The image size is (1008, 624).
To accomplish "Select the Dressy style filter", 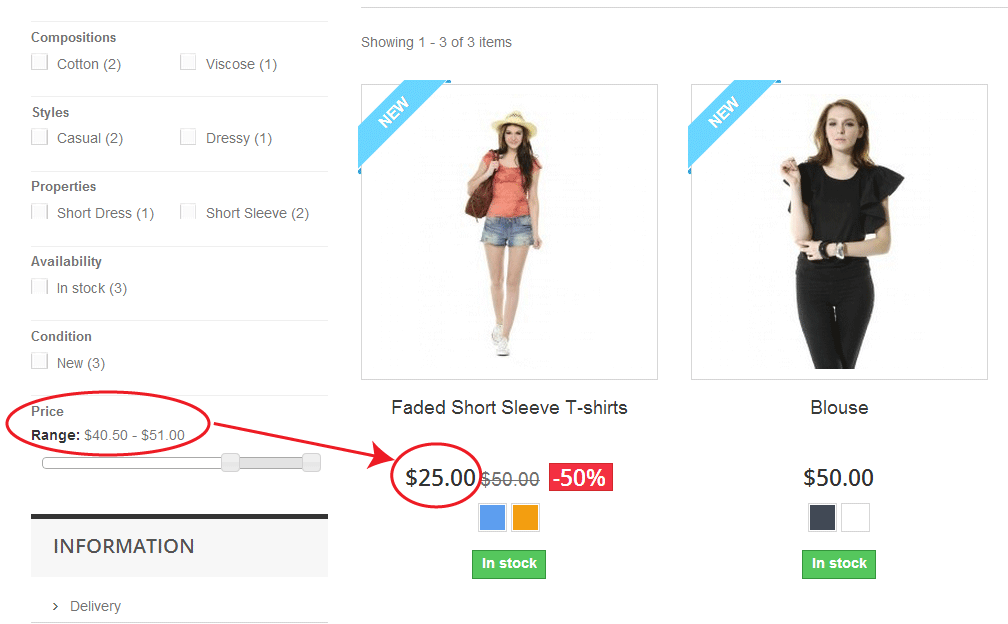I will [x=188, y=137].
